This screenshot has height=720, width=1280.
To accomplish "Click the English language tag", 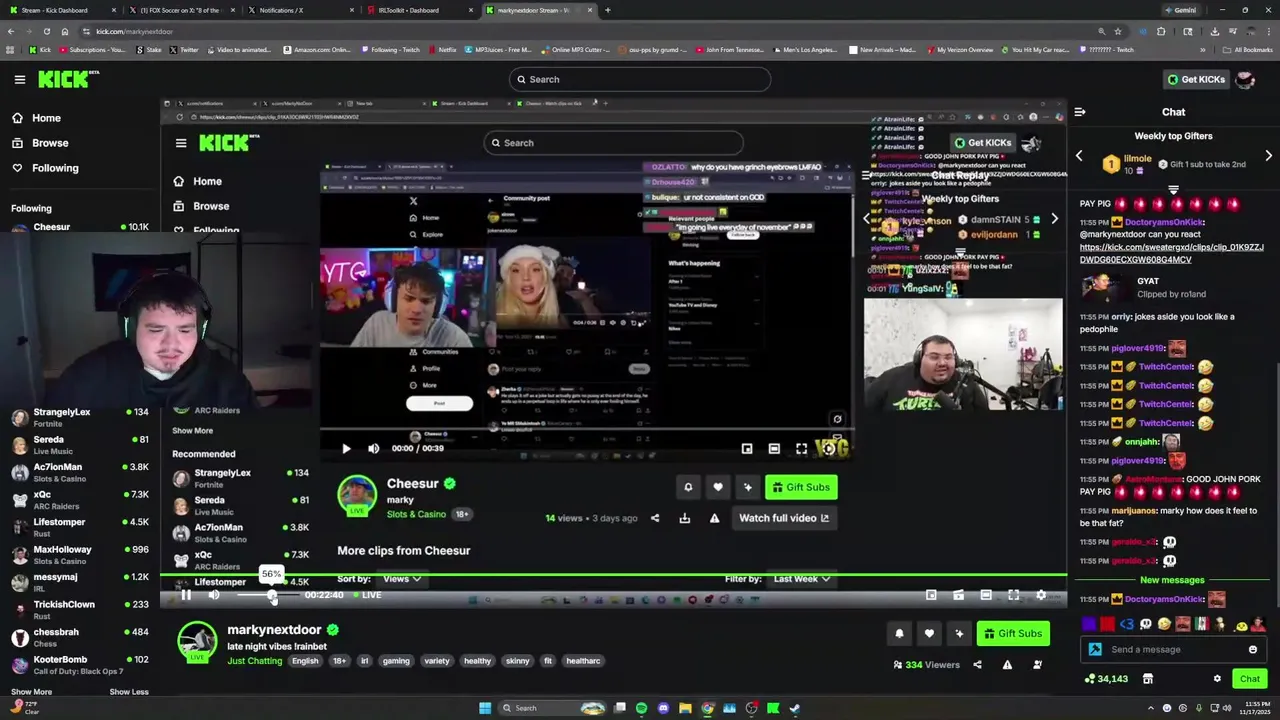I will click(305, 661).
